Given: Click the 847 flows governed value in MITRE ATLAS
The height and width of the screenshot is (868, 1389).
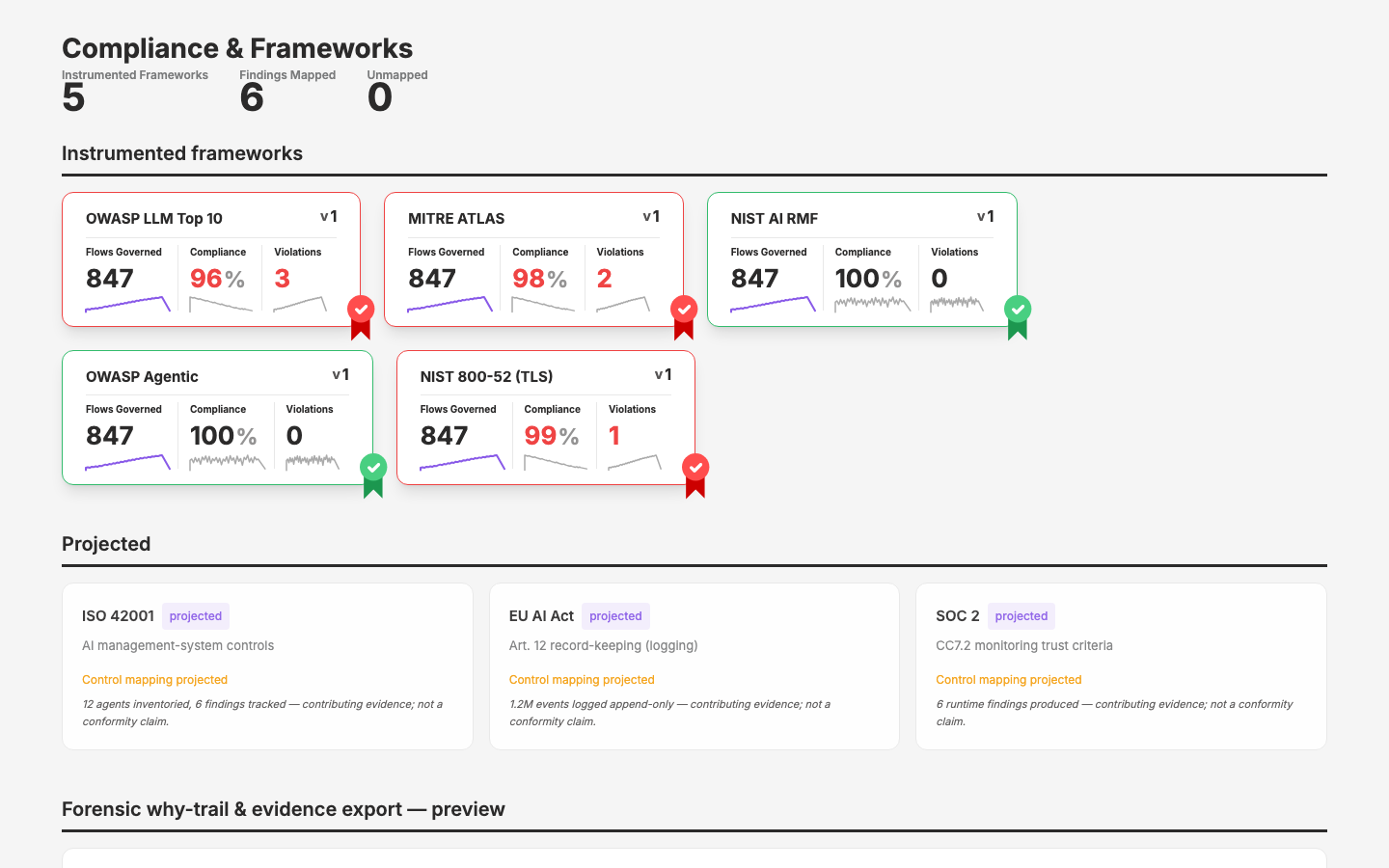Looking at the screenshot, I should 432,279.
